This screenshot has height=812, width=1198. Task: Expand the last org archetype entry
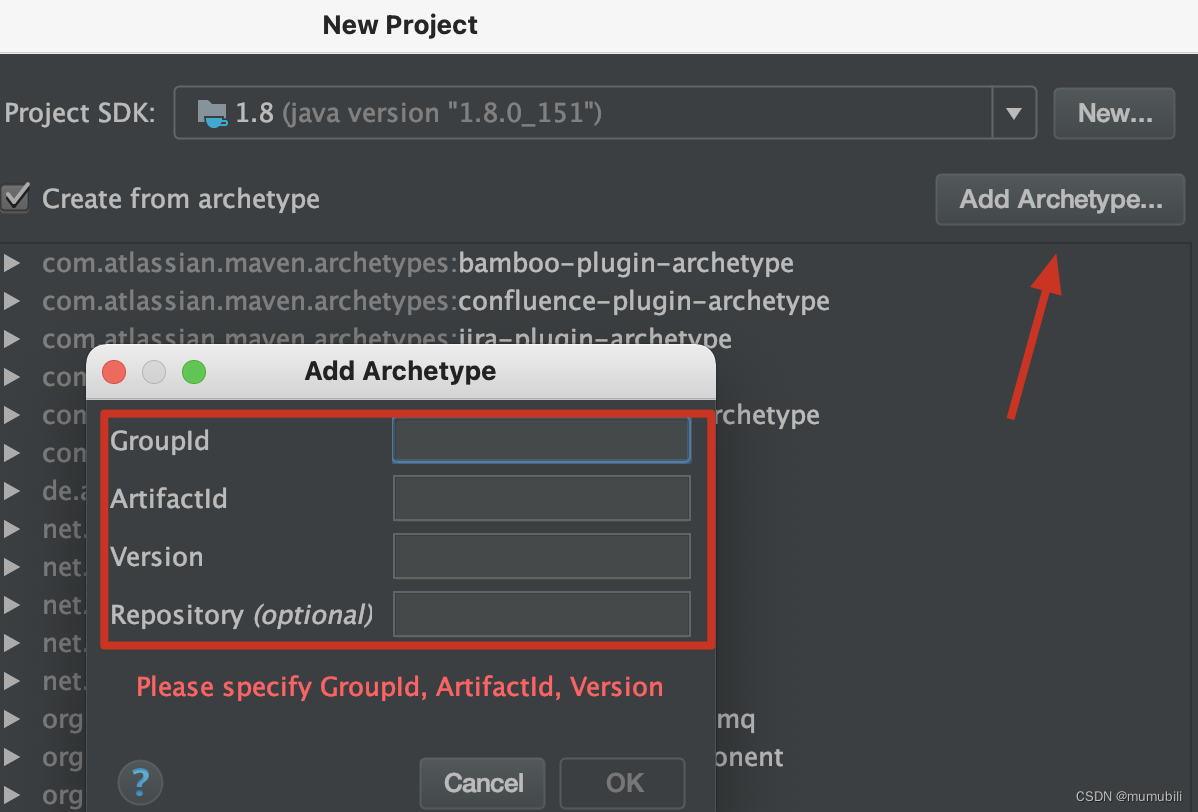13,794
